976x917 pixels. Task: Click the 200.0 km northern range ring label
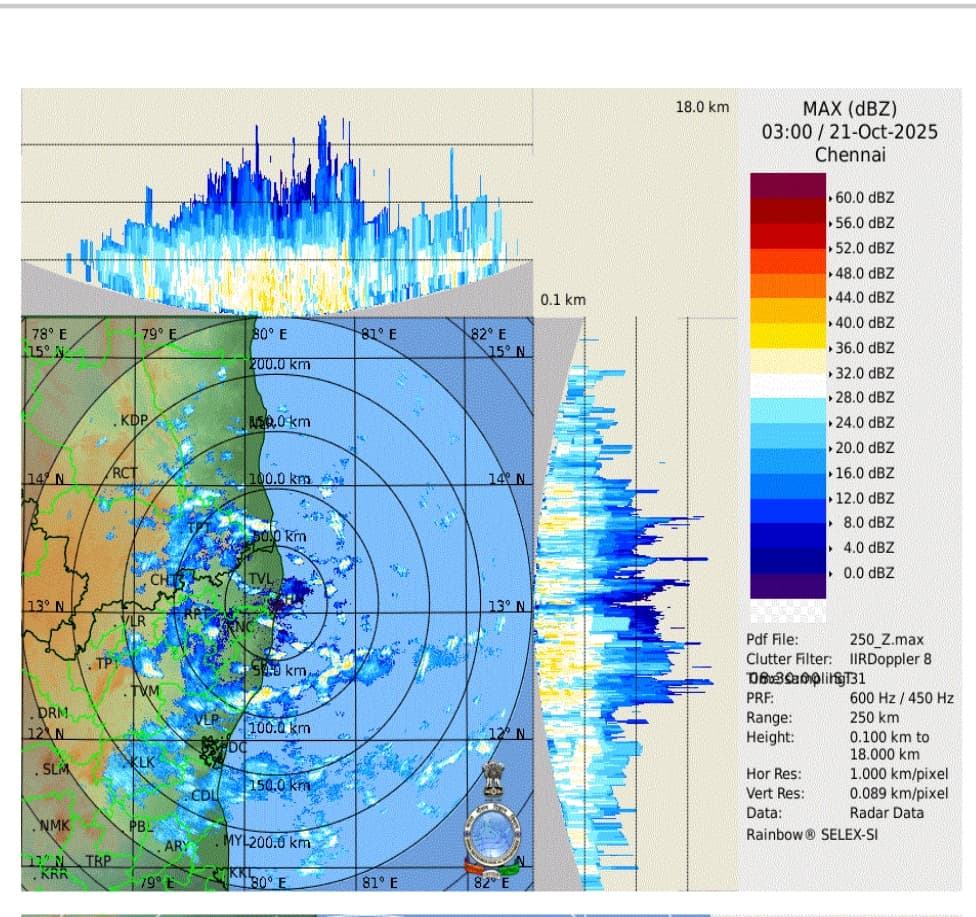coord(280,365)
